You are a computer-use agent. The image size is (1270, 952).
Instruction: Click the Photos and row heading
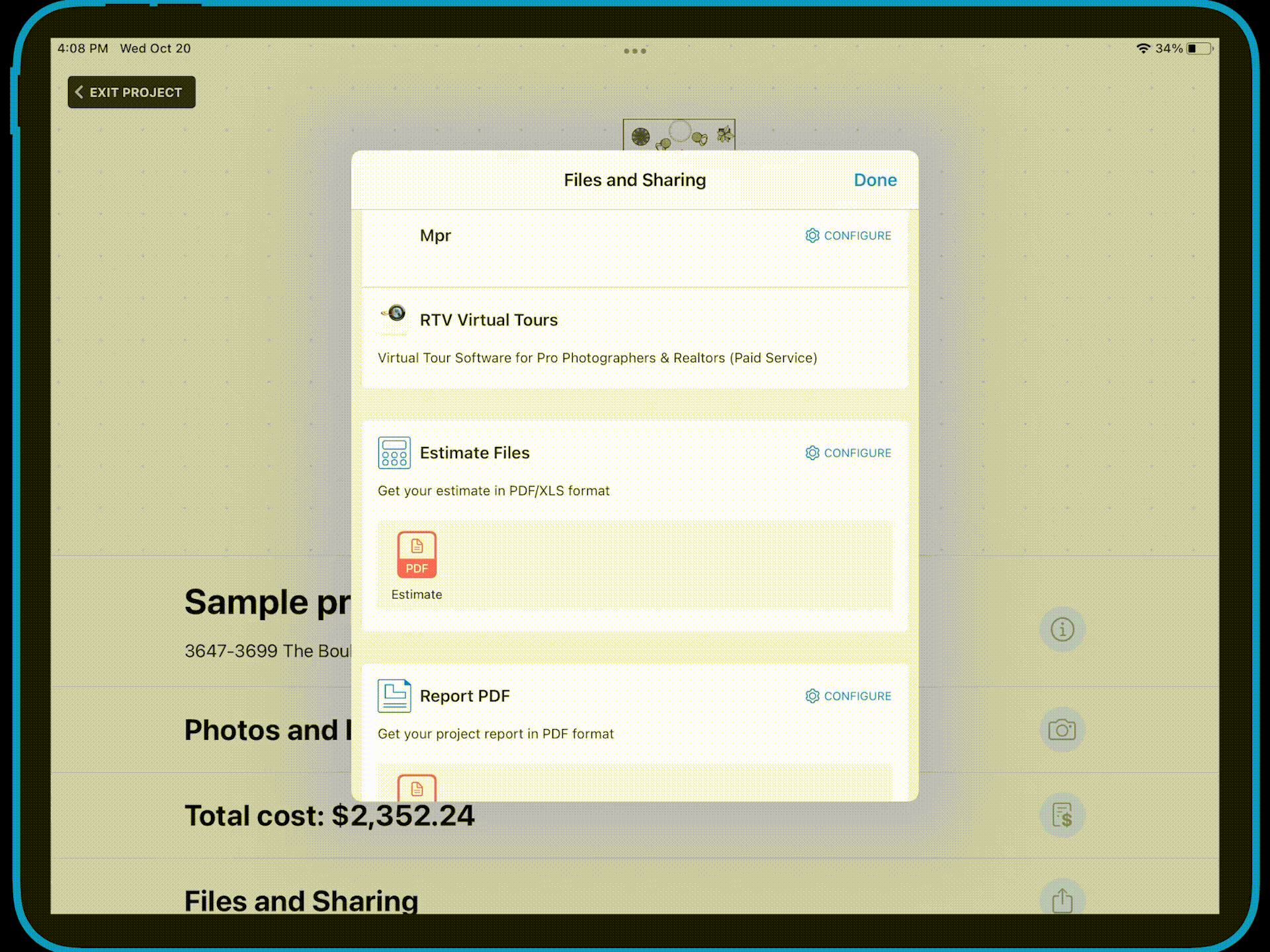268,730
